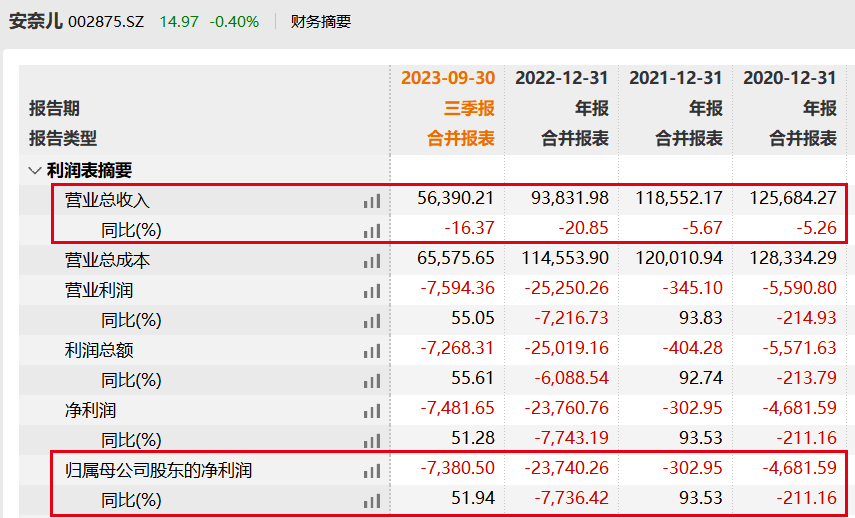
Task: Click the orange 合并报表 label under 三季报
Action: pos(461,138)
